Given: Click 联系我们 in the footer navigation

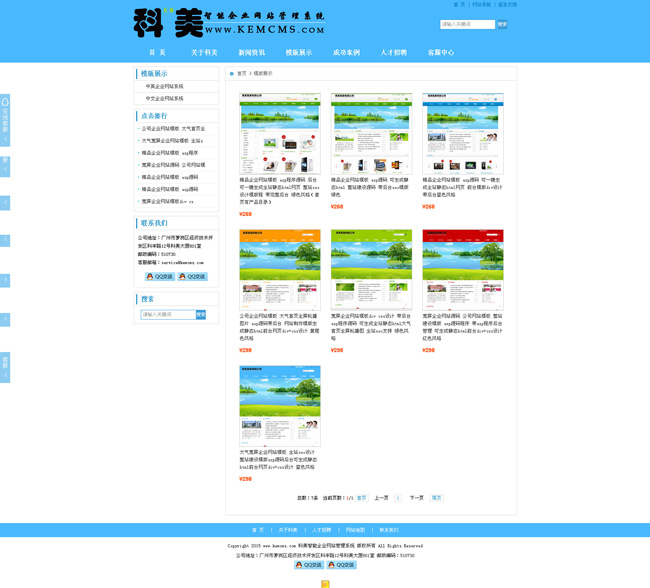Looking at the screenshot, I should pos(389,530).
